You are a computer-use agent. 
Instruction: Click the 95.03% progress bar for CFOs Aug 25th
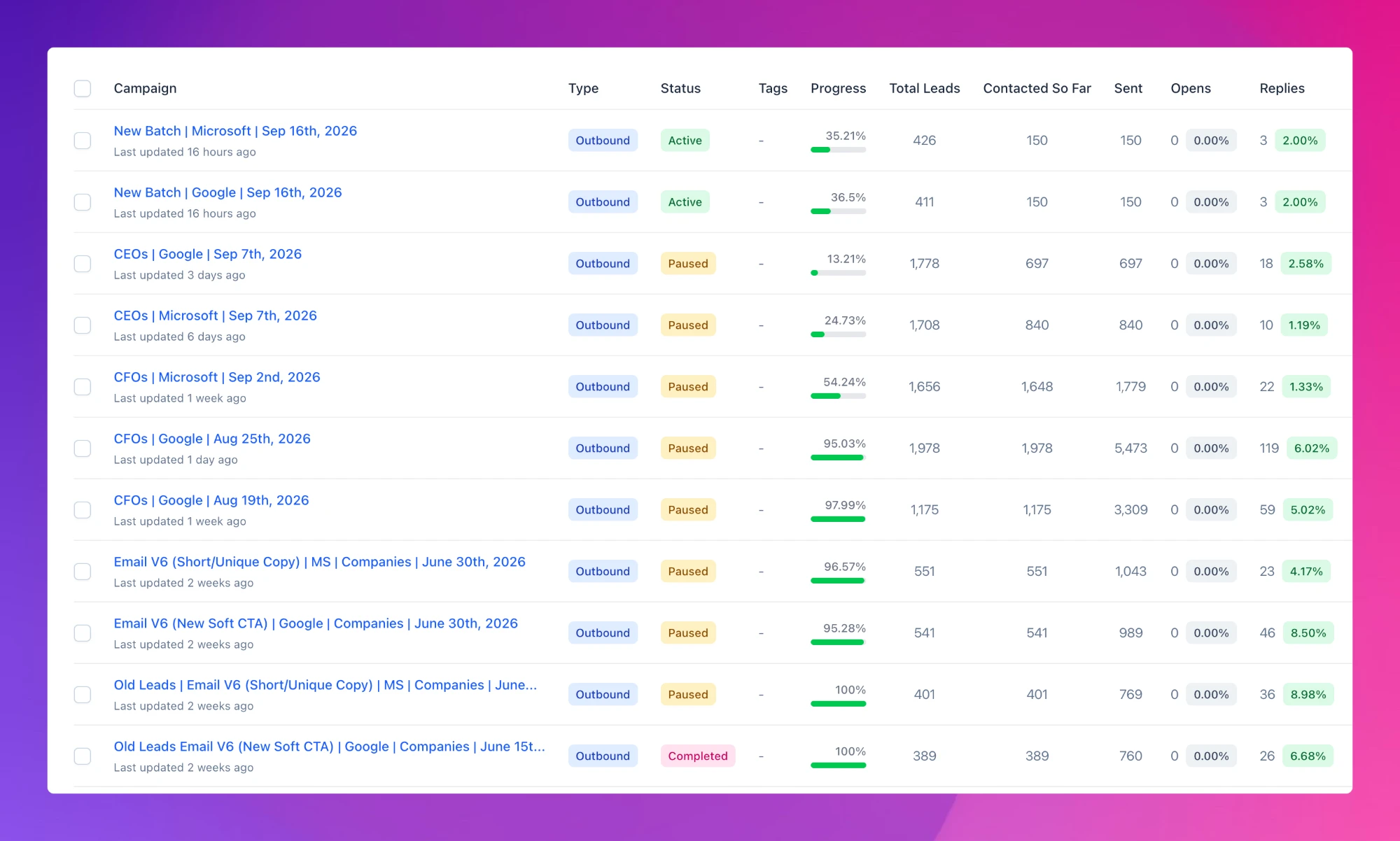(838, 458)
